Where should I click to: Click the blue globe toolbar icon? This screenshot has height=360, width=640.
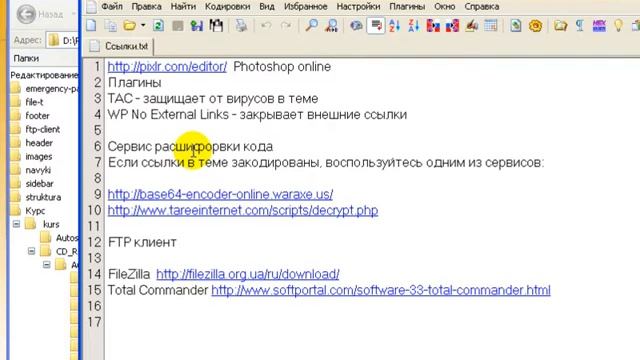356,26
